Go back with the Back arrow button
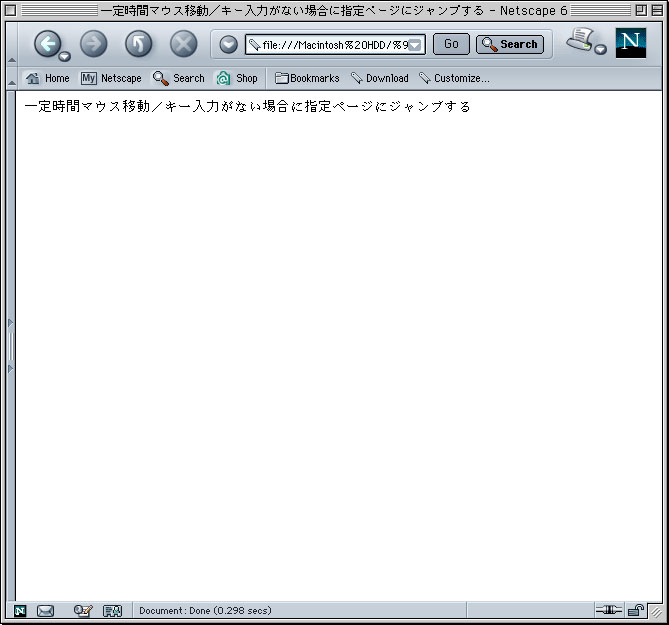This screenshot has width=669, height=625. point(47,44)
